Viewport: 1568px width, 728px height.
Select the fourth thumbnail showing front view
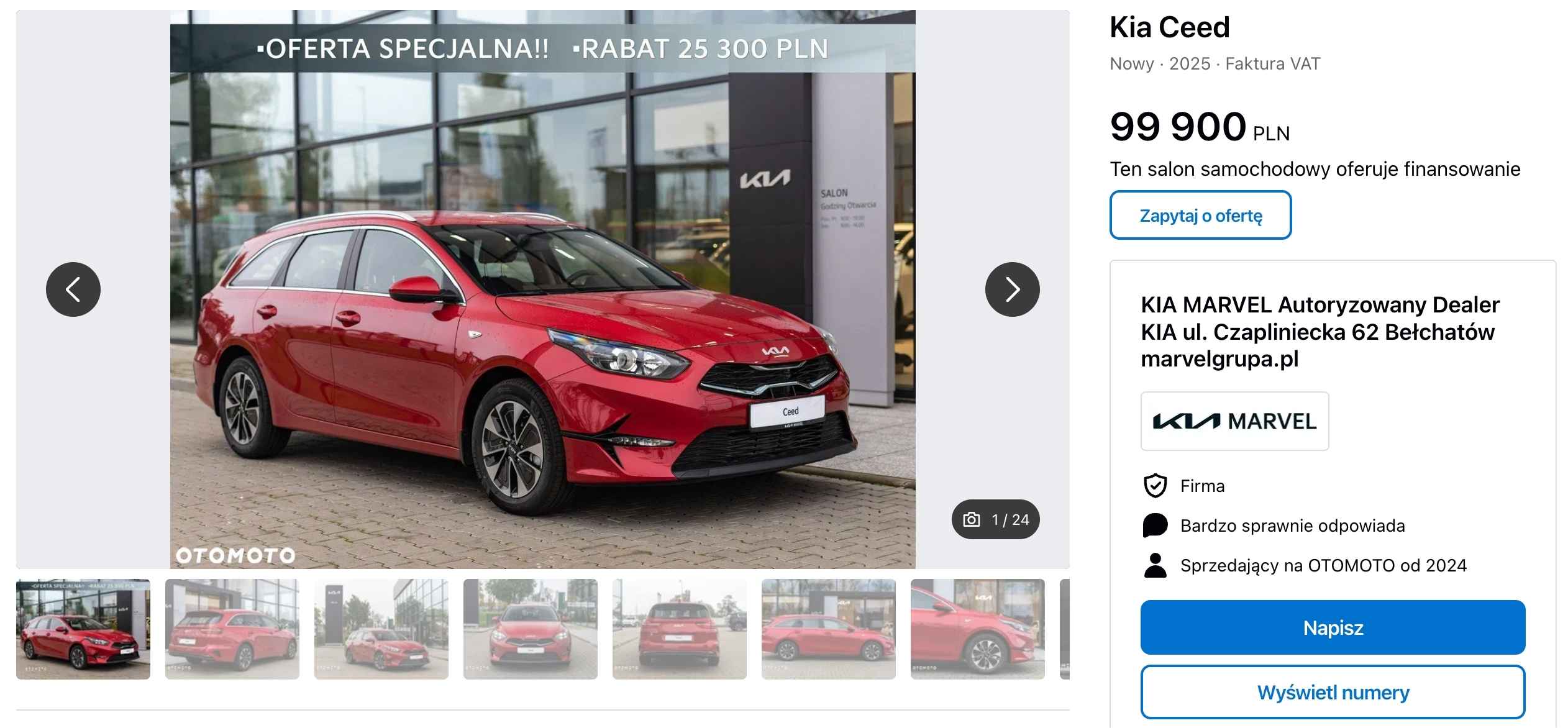pyautogui.click(x=531, y=629)
